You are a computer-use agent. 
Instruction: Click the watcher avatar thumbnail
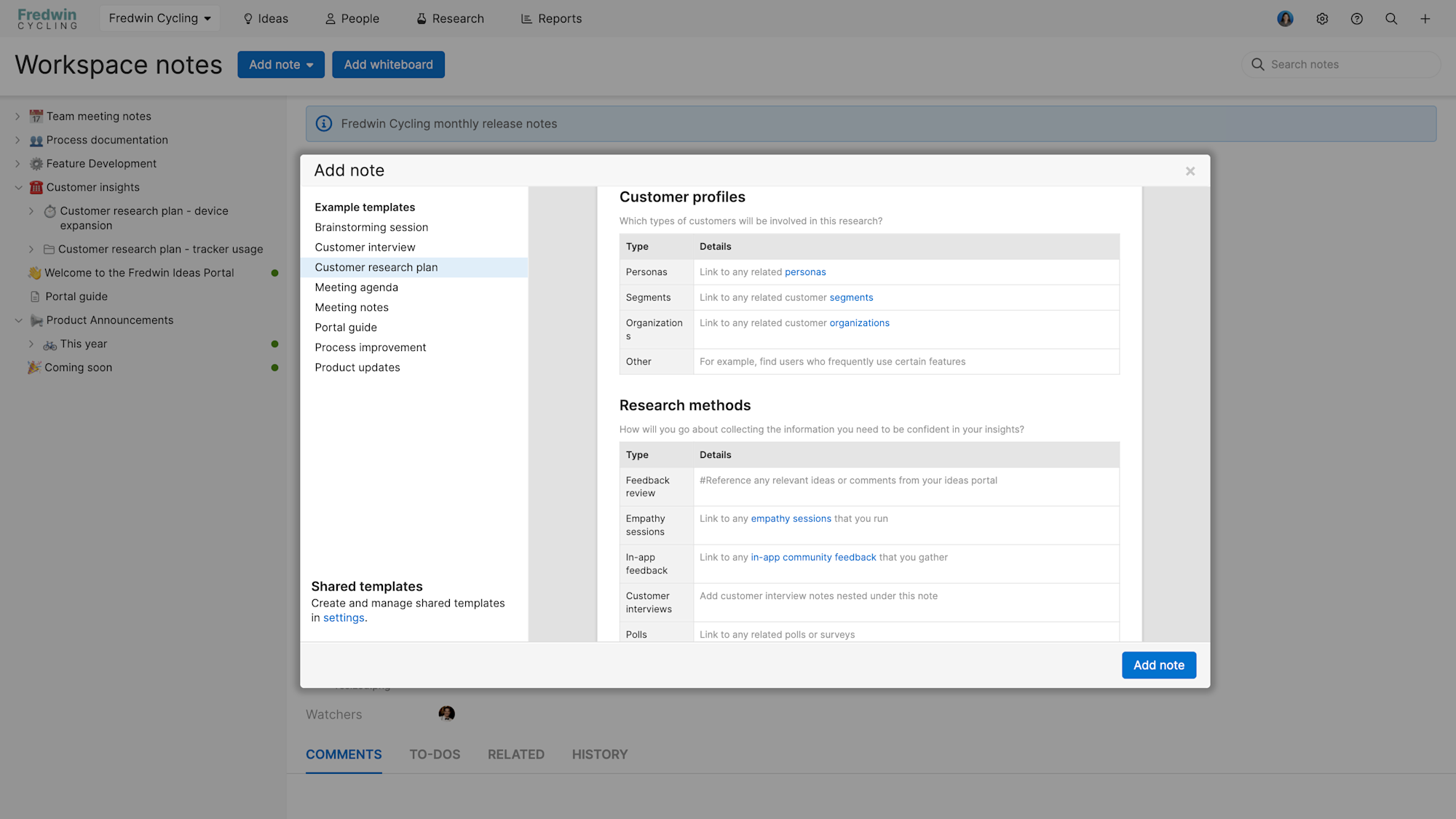point(446,713)
